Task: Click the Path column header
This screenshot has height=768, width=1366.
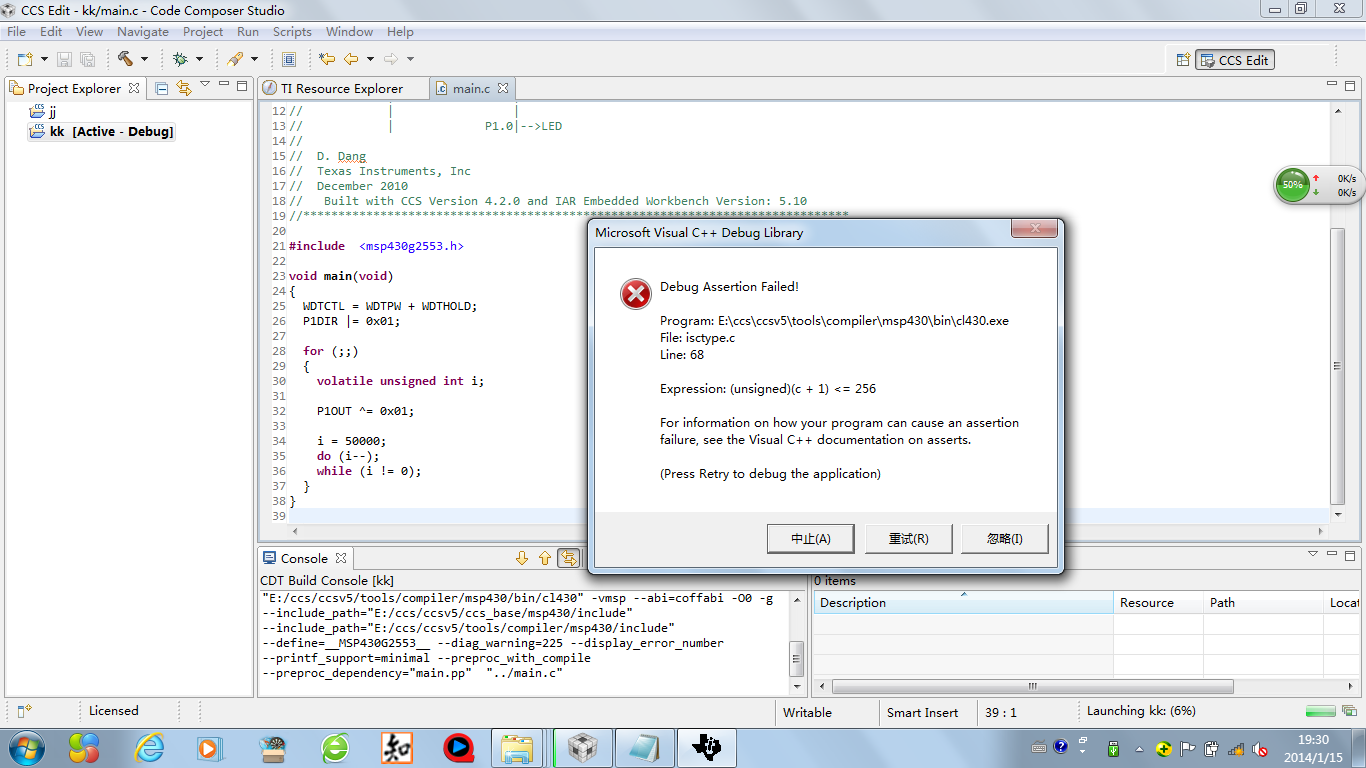Action: pyautogui.click(x=1263, y=602)
